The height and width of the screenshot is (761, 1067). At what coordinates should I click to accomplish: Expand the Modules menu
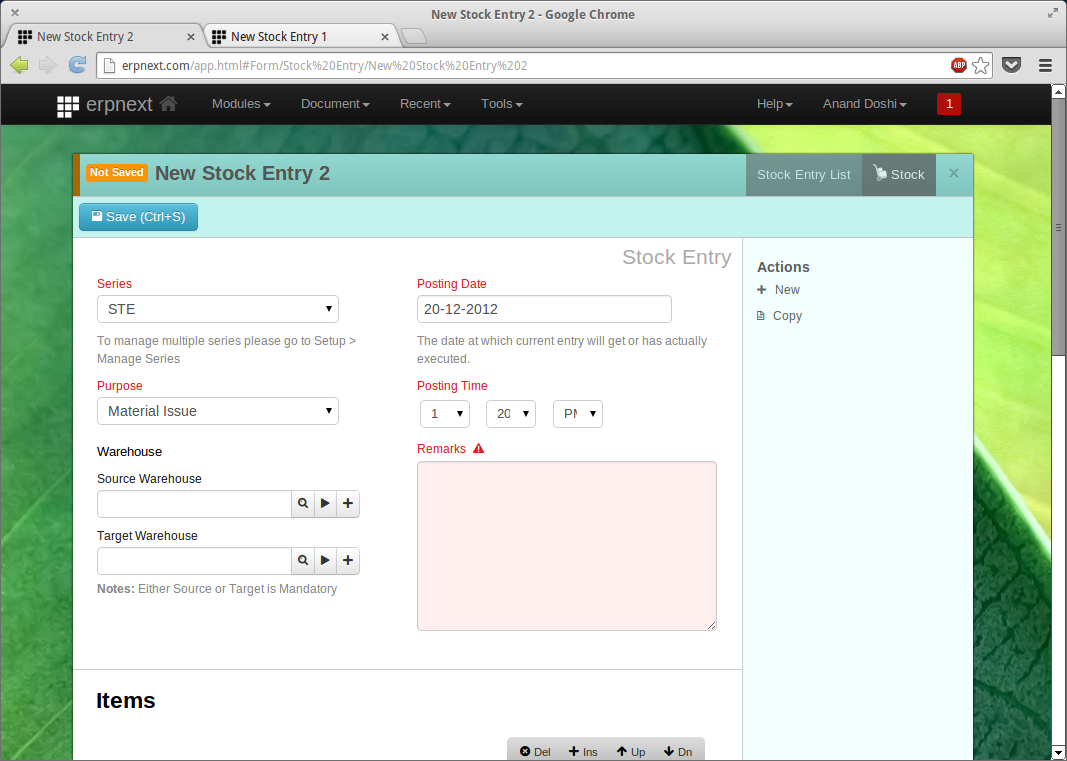tap(241, 103)
